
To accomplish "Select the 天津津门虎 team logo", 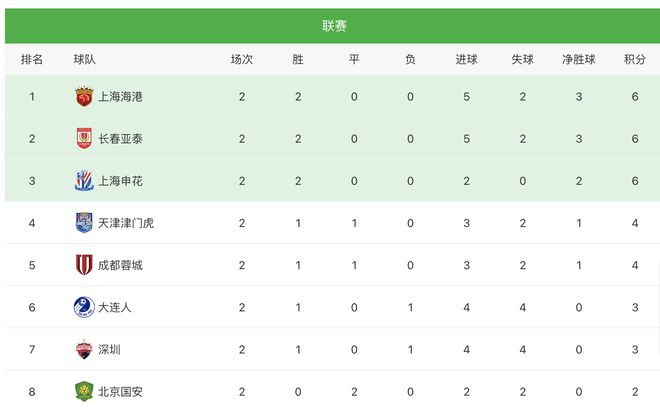I will click(84, 223).
